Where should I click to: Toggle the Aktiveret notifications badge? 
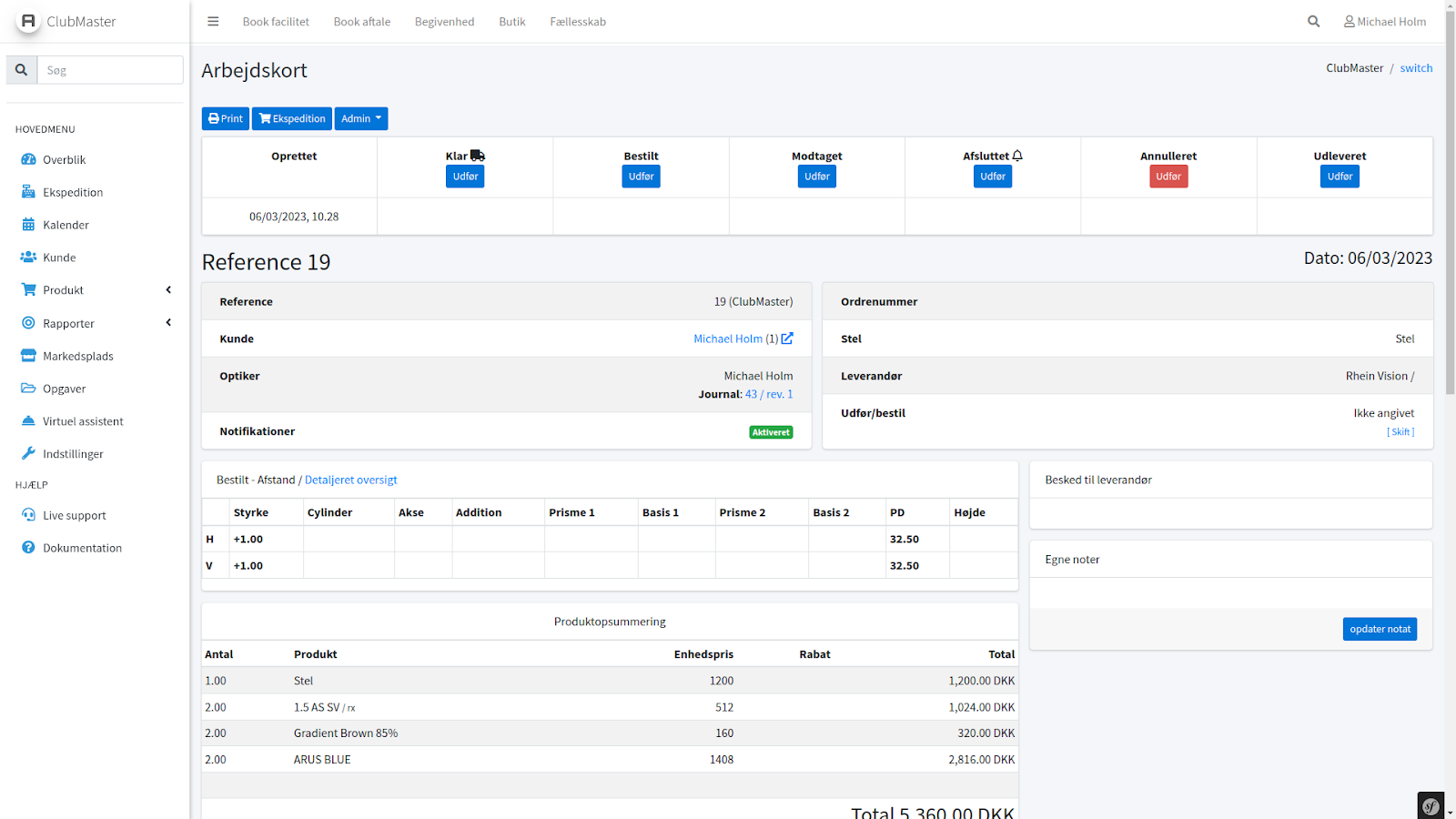tap(770, 432)
